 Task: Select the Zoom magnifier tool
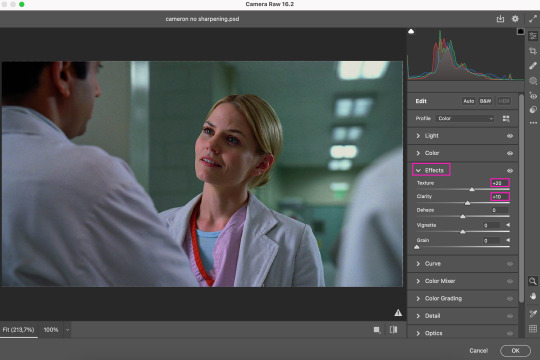click(532, 281)
